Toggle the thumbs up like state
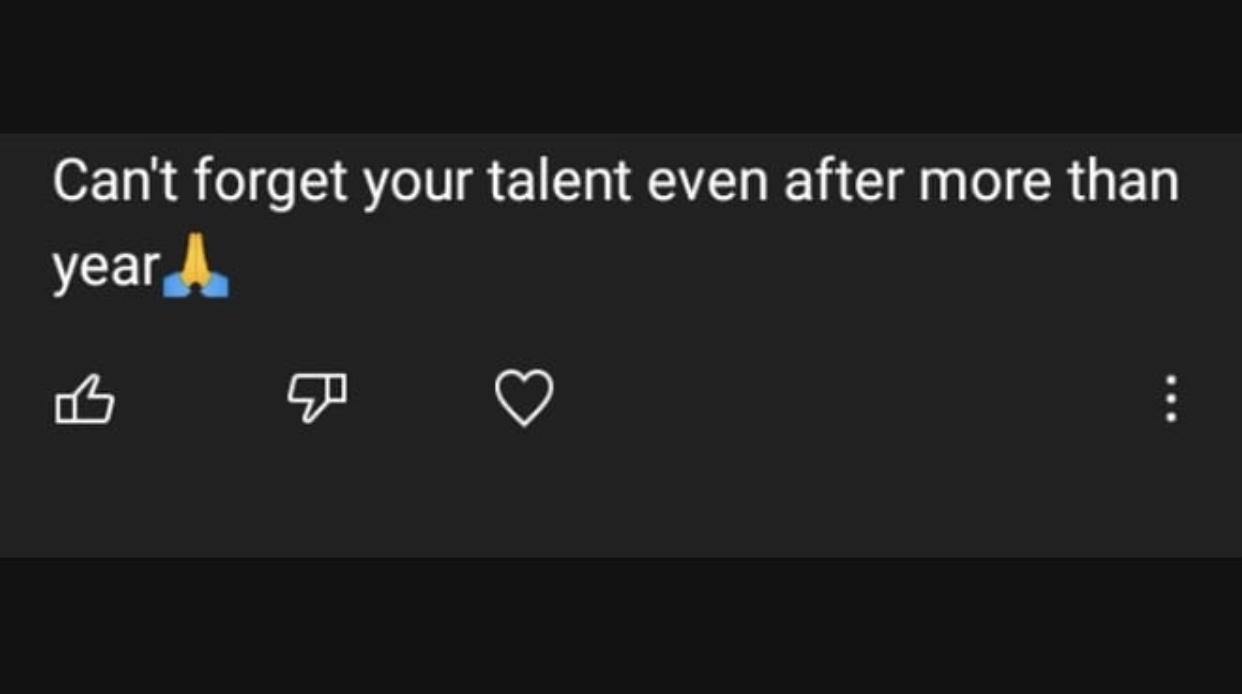 coord(84,399)
